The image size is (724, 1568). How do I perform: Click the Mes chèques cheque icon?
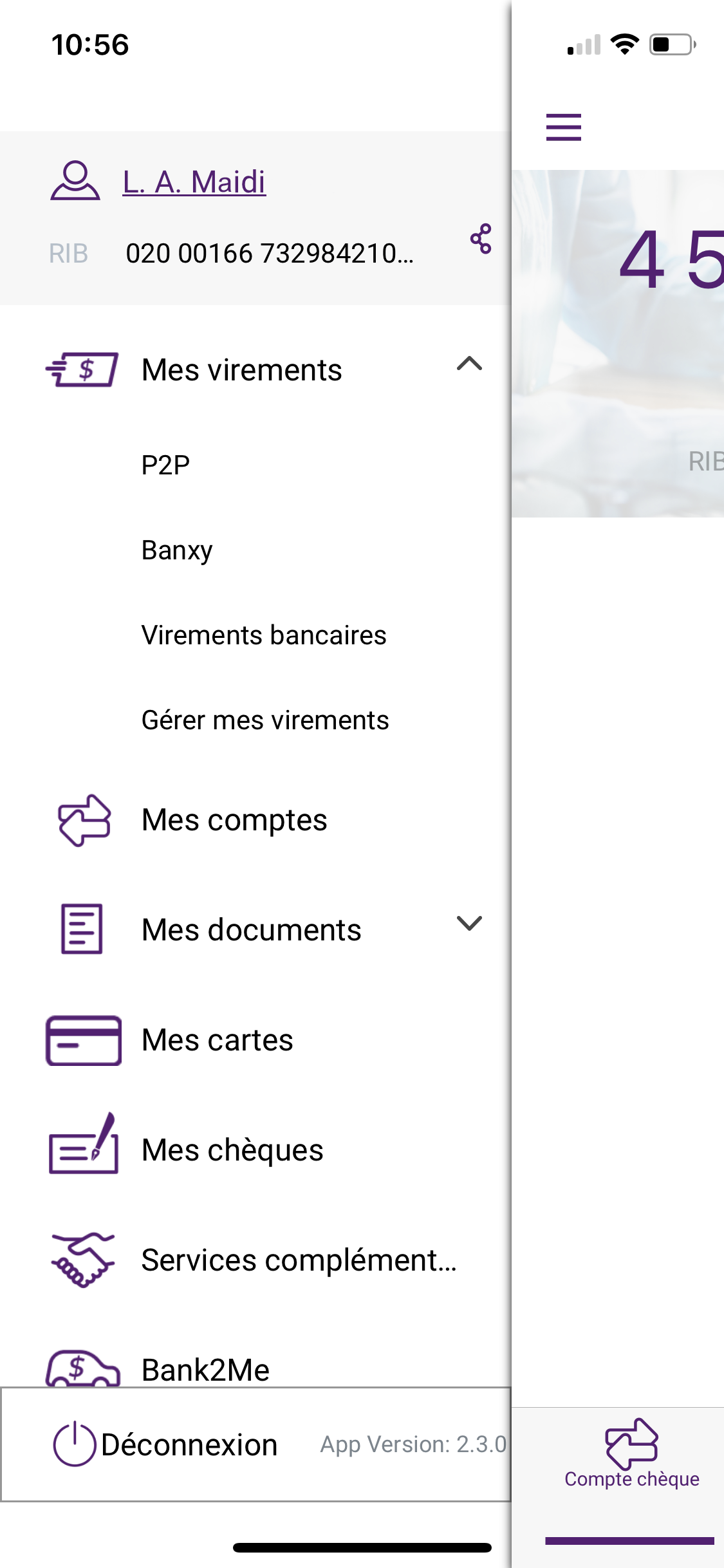click(83, 1150)
